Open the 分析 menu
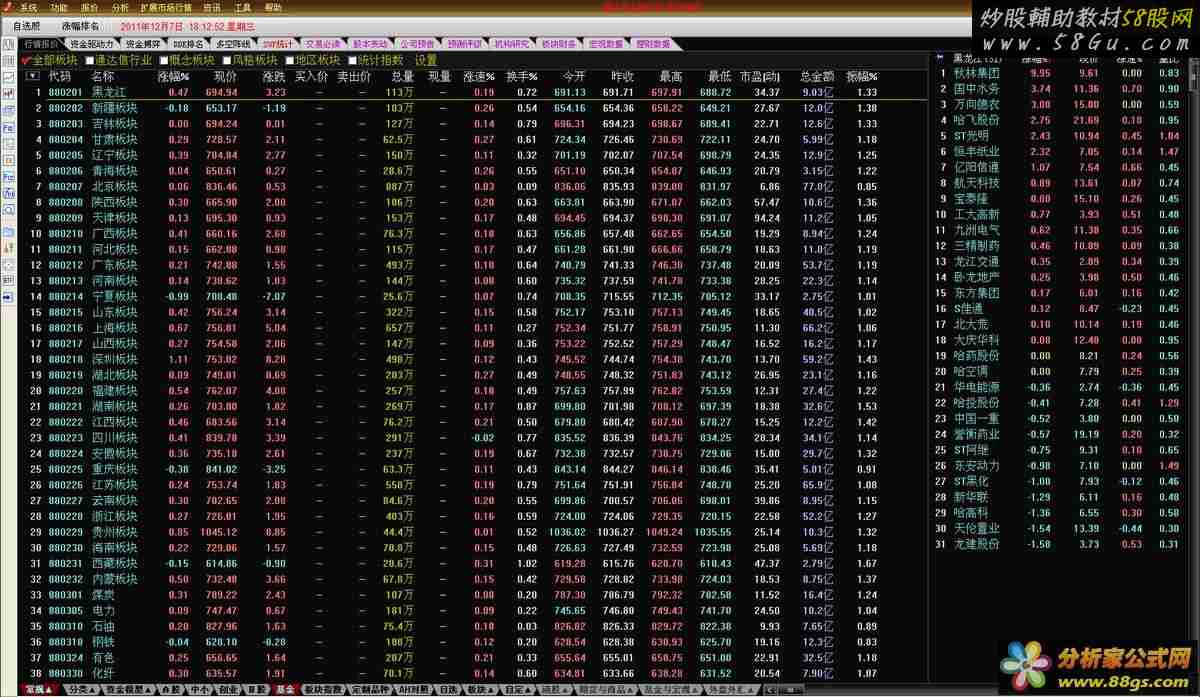Image resolution: width=1200 pixels, height=697 pixels. coord(120,7)
